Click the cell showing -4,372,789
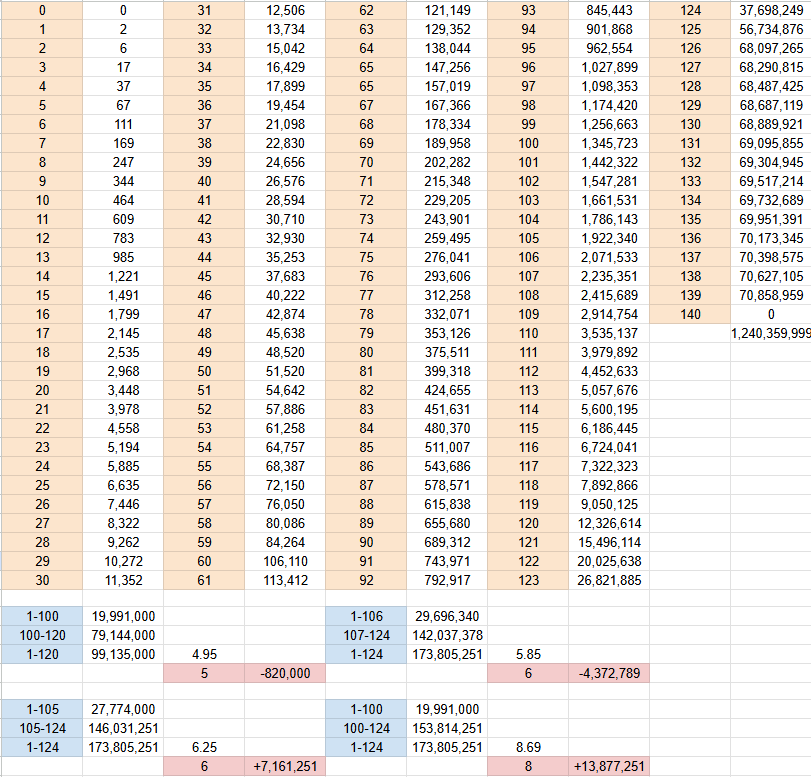Image resolution: width=811 pixels, height=777 pixels. click(609, 673)
